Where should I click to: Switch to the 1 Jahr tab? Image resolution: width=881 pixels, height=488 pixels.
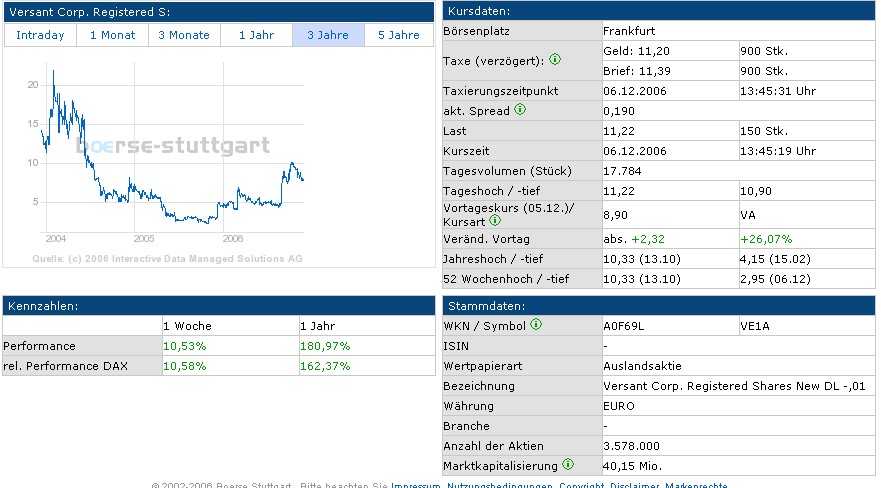point(256,35)
